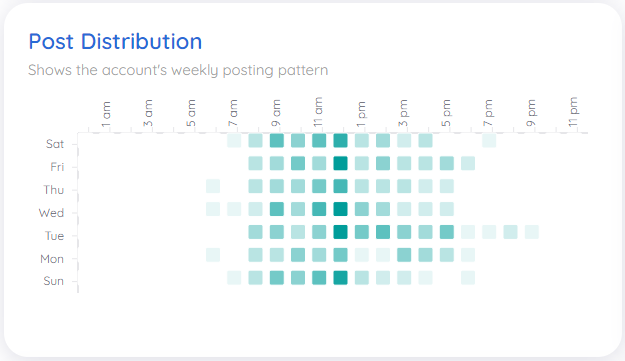Click the Wed row label
This screenshot has height=361, width=625.
click(x=51, y=213)
